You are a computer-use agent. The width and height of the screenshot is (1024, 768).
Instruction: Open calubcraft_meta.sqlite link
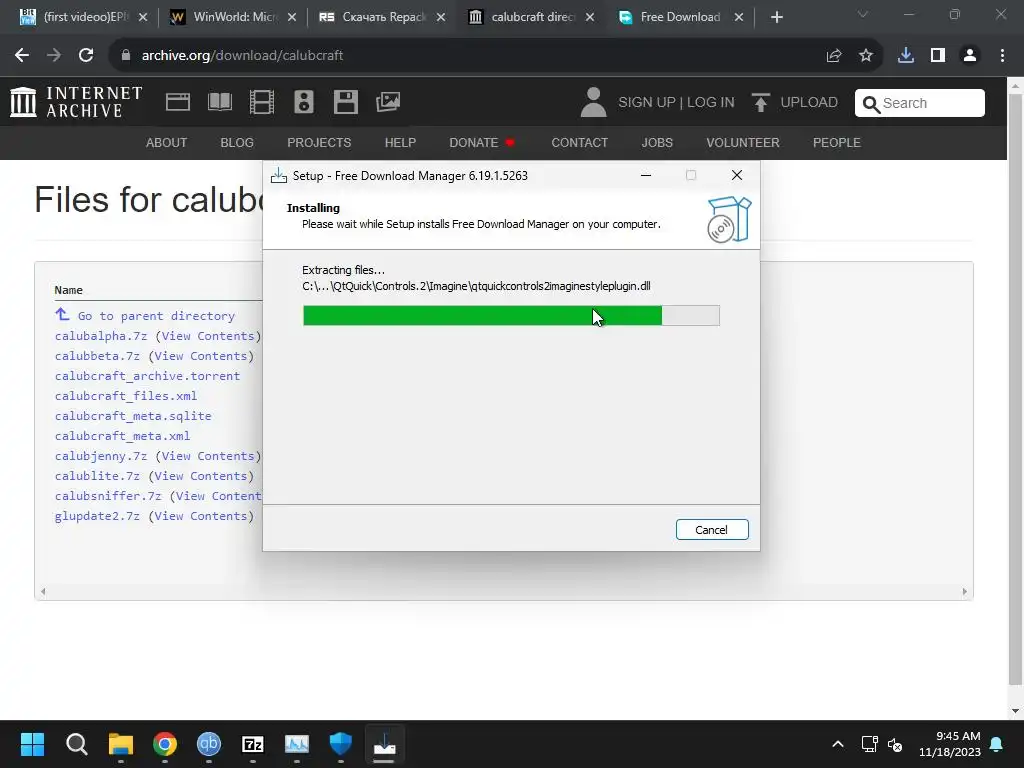click(x=133, y=416)
